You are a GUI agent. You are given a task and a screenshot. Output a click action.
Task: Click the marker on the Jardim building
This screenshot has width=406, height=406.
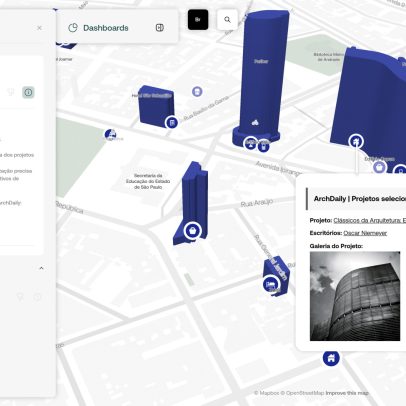pos(271,284)
